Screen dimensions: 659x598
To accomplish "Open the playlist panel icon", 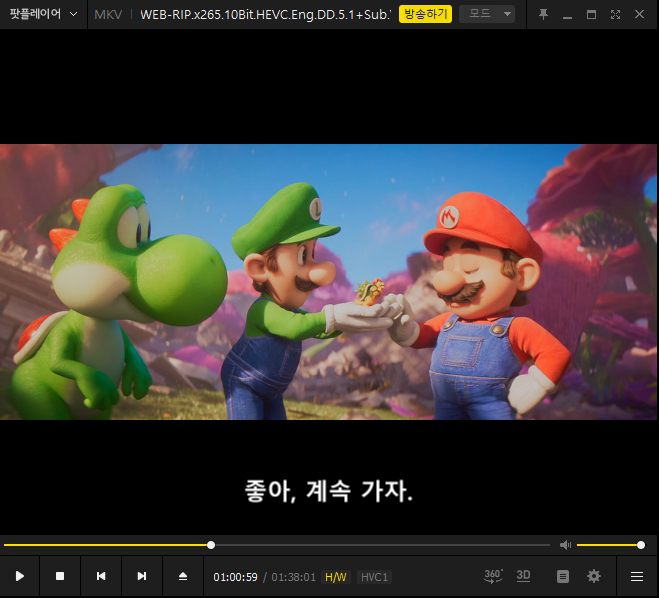I will (x=563, y=576).
